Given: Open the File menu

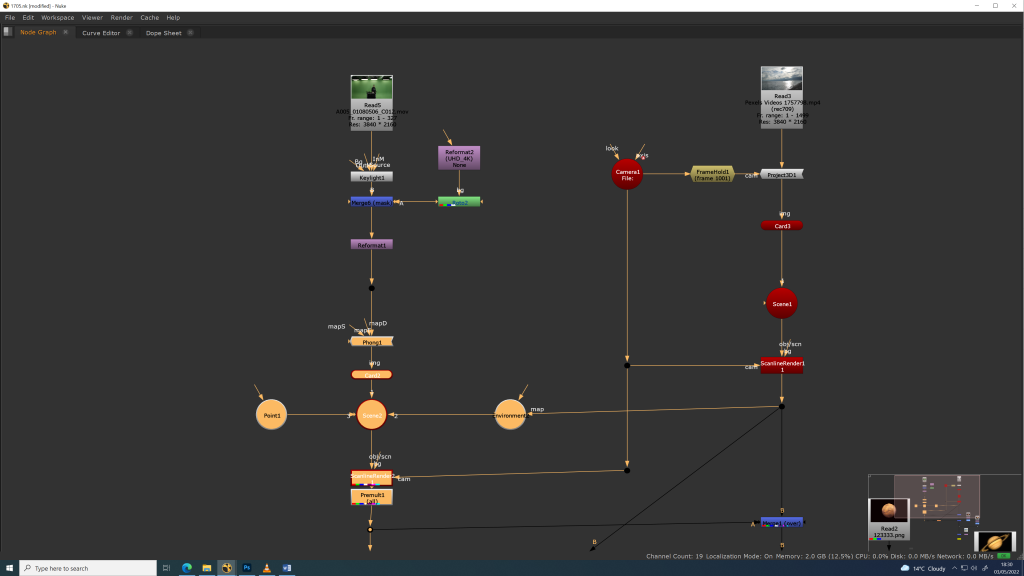Looking at the screenshot, I should 10,18.
